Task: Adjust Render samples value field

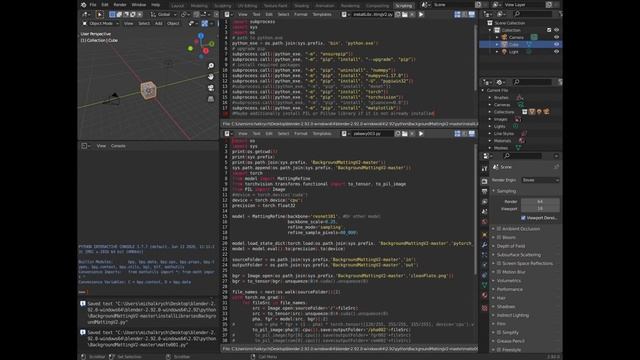Action: (540, 202)
